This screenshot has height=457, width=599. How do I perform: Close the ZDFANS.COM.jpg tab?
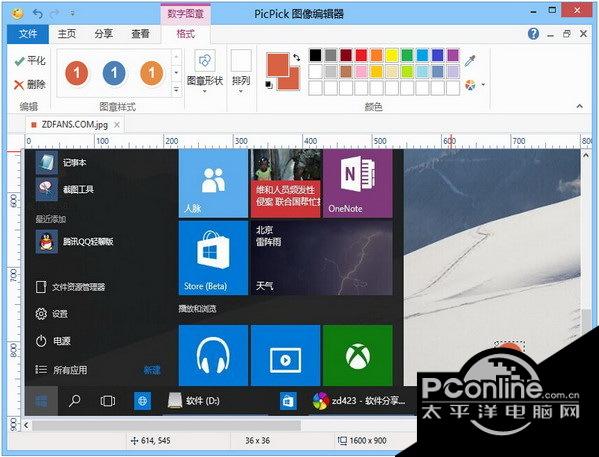(117, 125)
